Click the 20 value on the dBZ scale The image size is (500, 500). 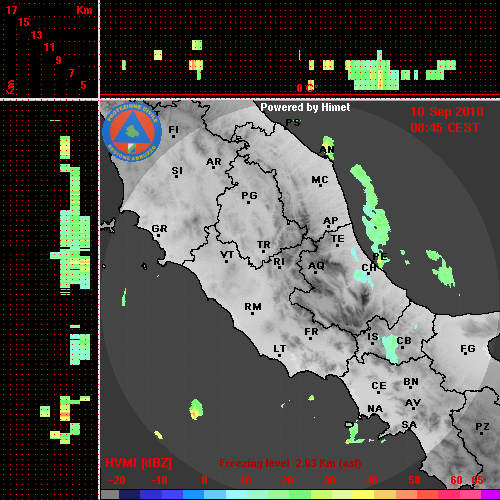[x=287, y=480]
